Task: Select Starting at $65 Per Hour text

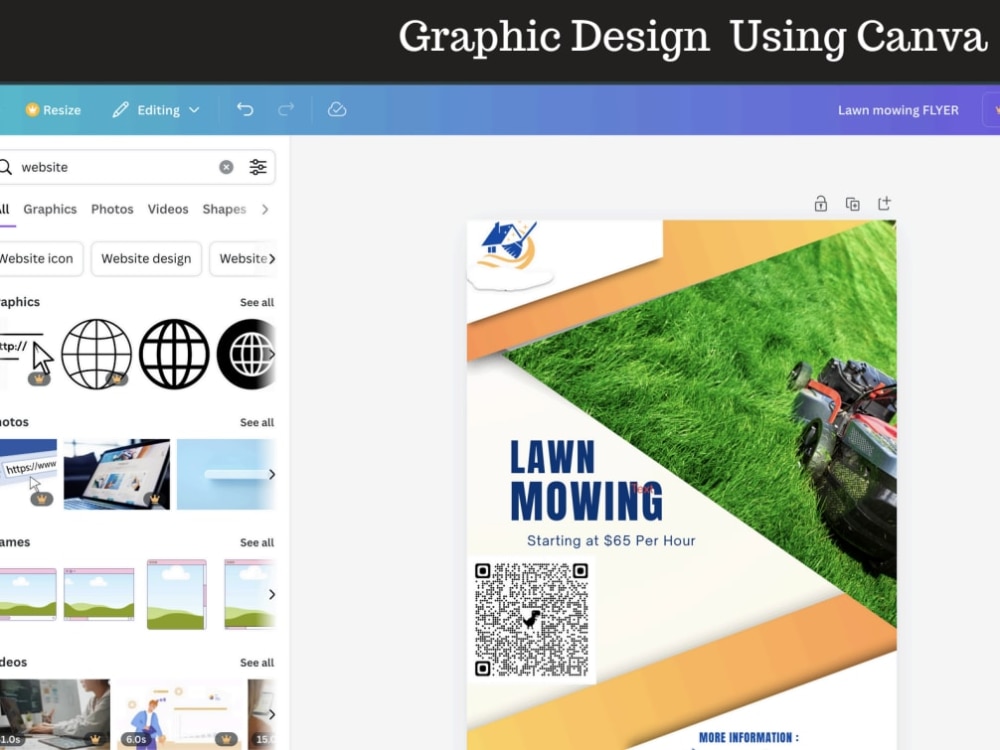Action: (611, 541)
